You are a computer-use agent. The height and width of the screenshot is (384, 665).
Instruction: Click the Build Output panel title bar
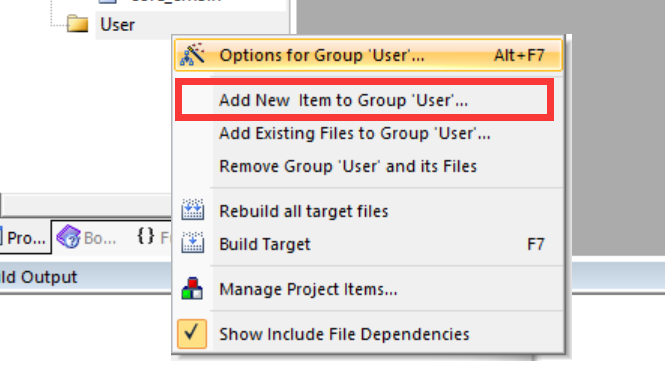85,277
